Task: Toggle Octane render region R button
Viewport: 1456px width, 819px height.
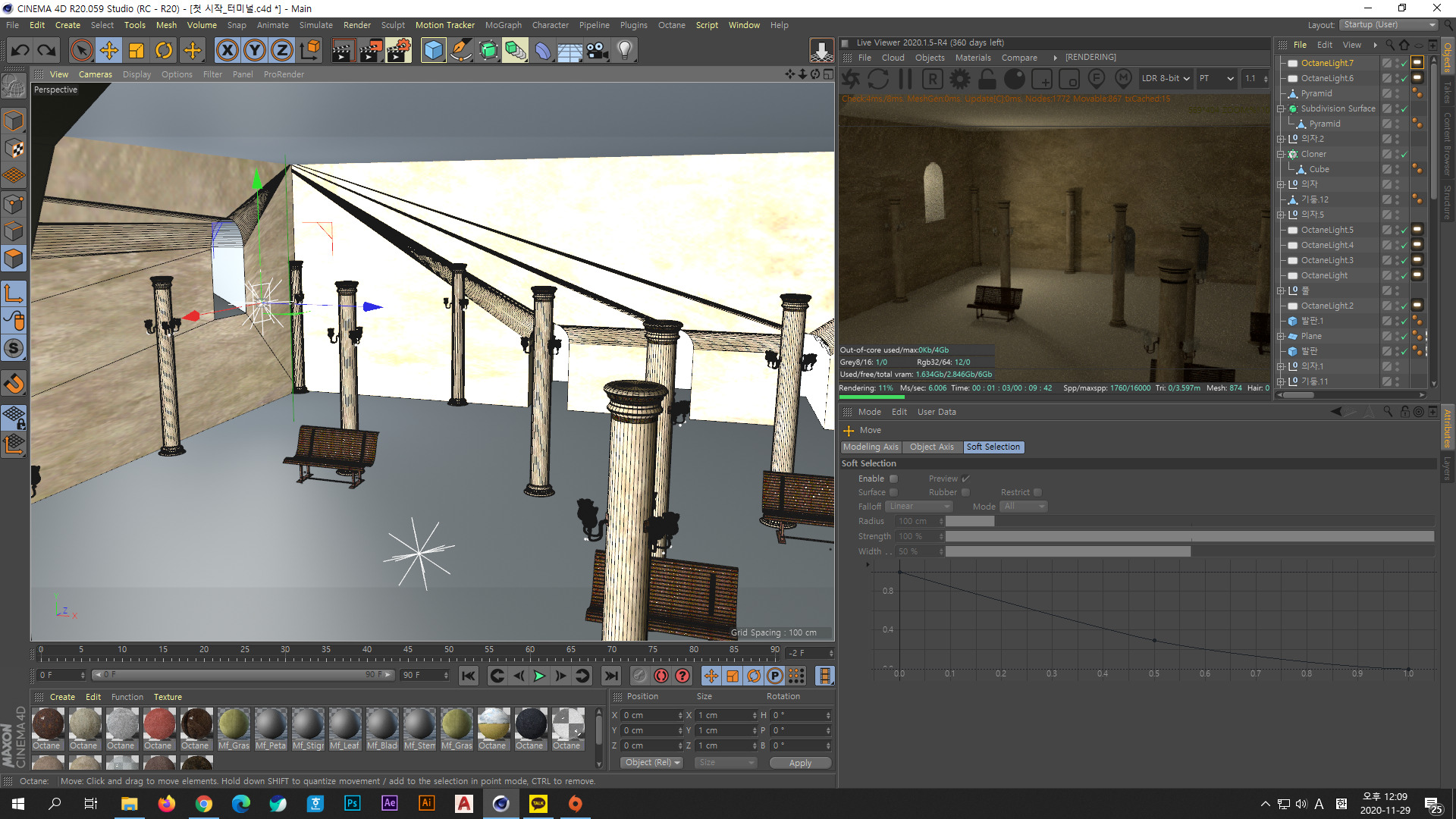Action: pyautogui.click(x=933, y=79)
